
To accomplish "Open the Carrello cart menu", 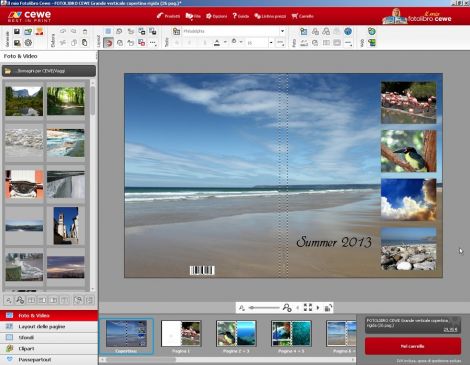I will click(x=303, y=16).
